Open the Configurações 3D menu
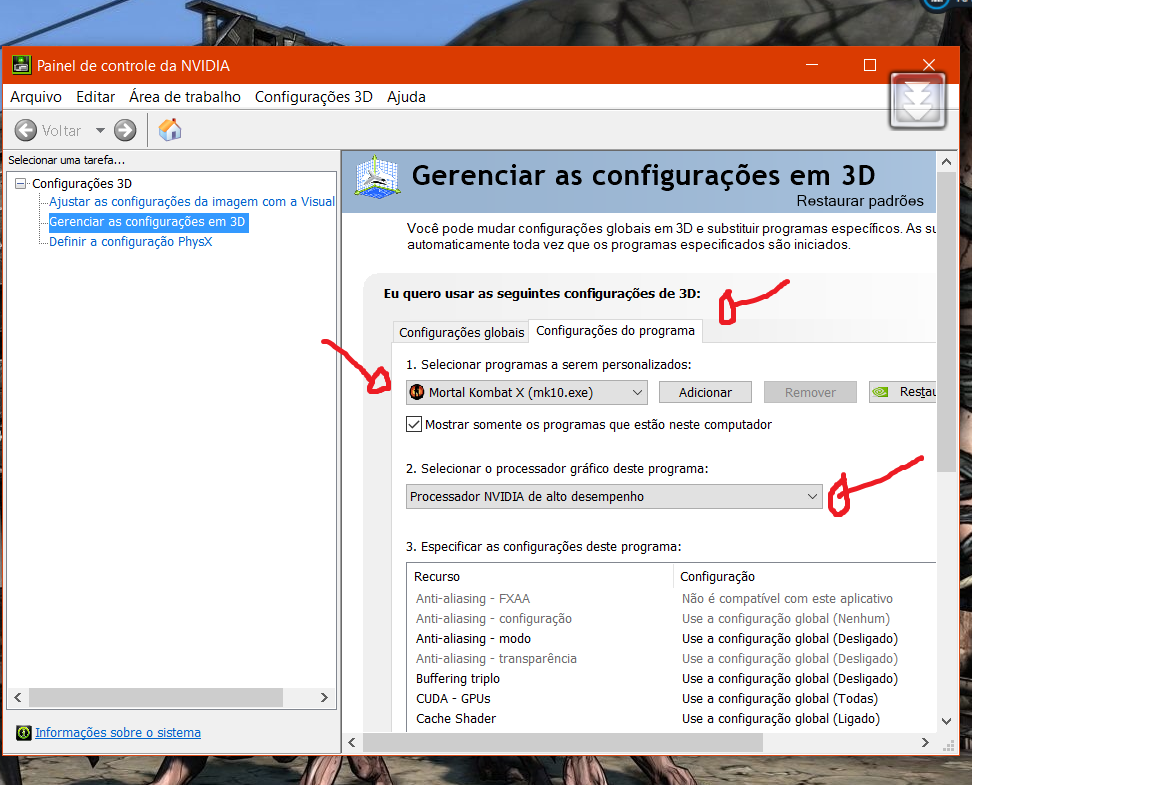The height and width of the screenshot is (785, 1152). [314, 97]
